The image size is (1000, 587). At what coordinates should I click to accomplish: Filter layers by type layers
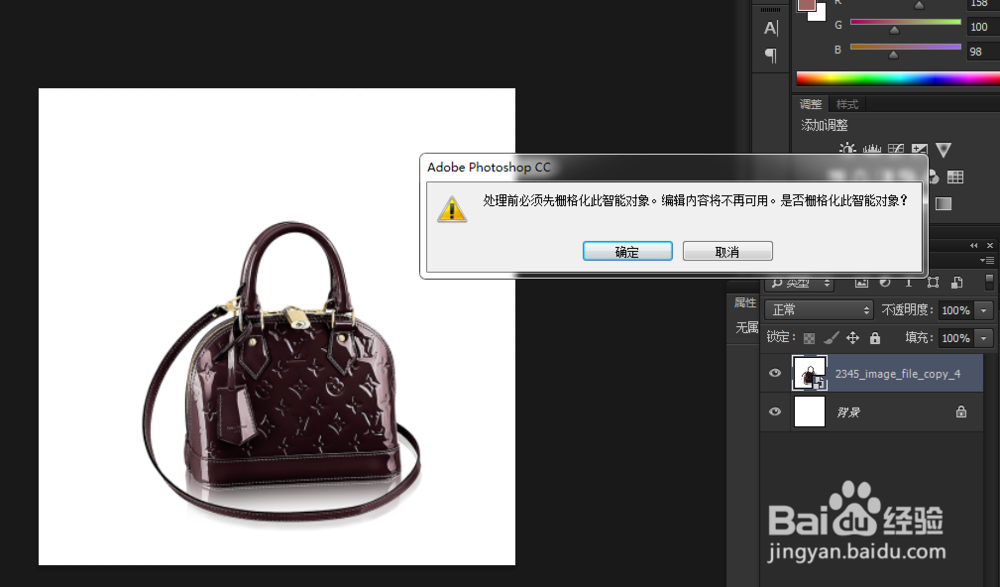pyautogui.click(x=908, y=282)
